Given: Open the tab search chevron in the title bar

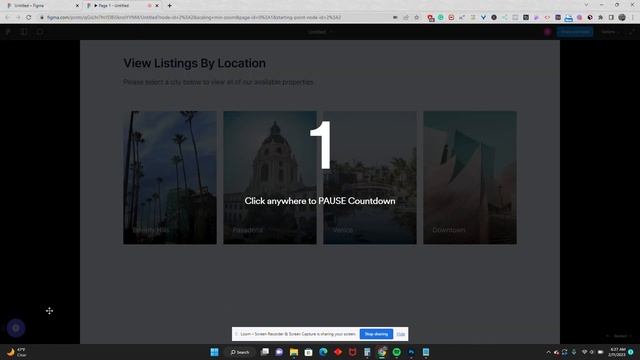Looking at the screenshot, I should tap(586, 5).
